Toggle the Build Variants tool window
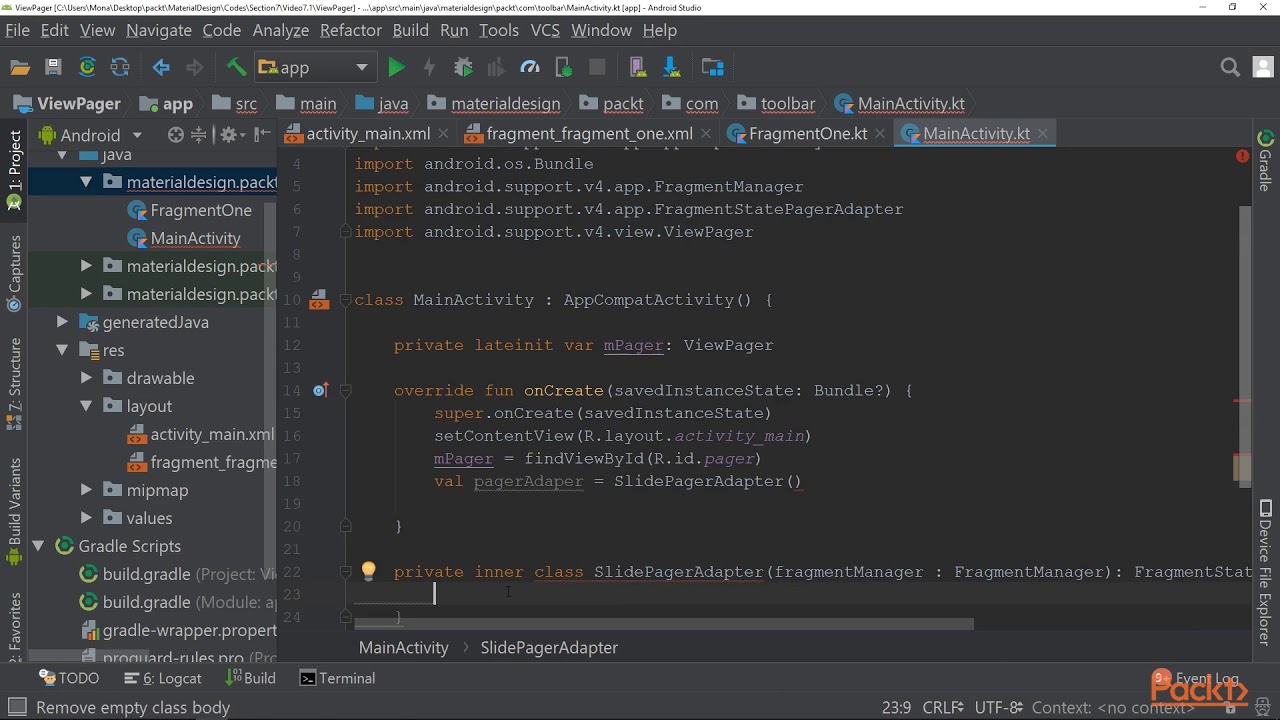The width and height of the screenshot is (1280, 720). (14, 511)
